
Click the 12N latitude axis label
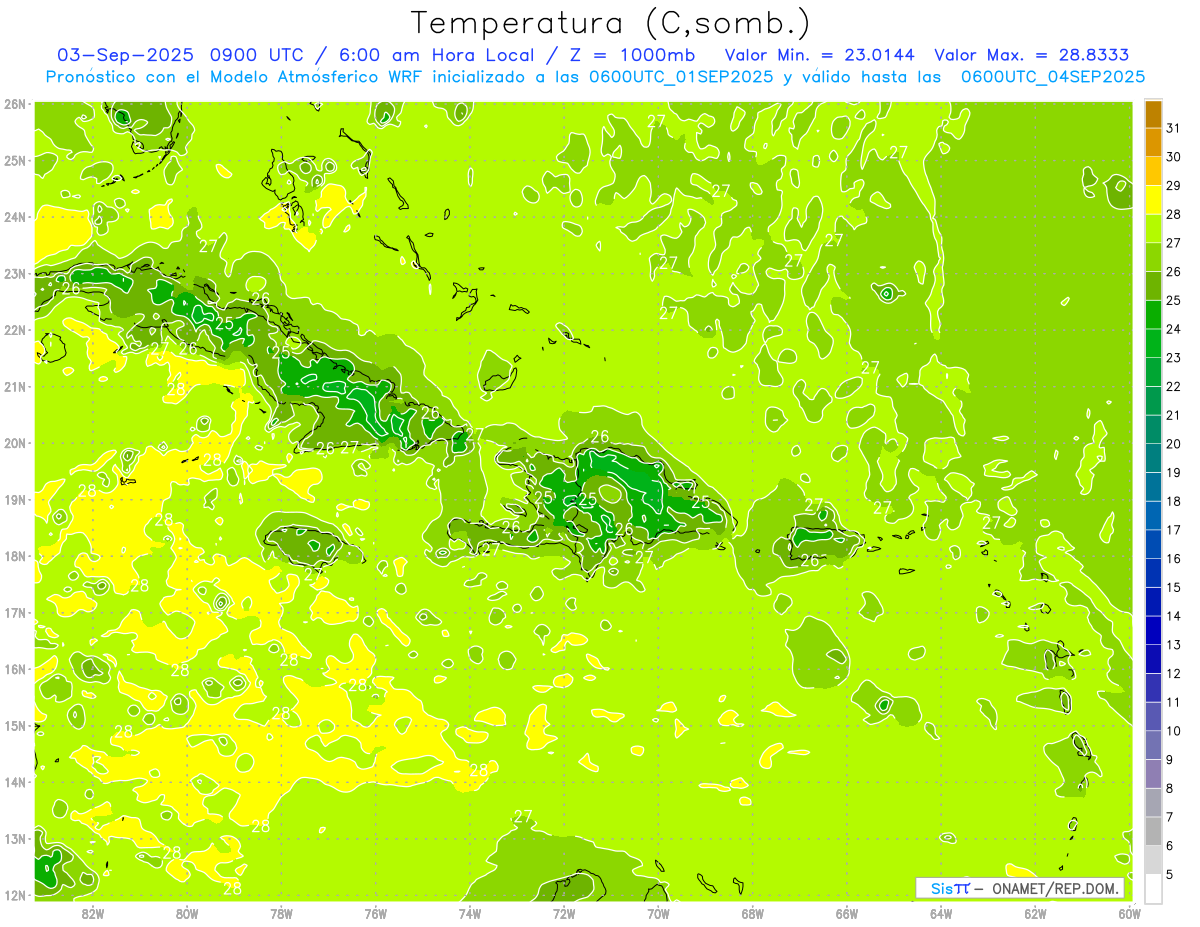(14, 895)
